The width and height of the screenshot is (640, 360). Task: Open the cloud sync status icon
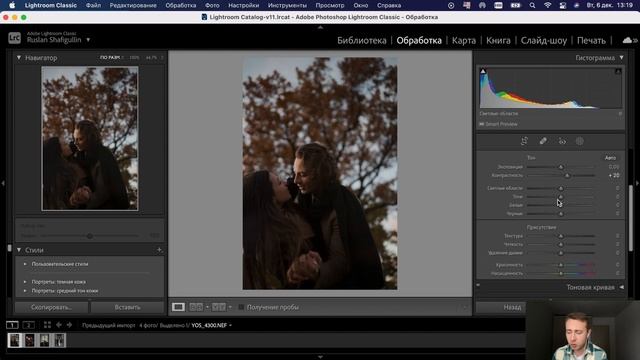pyautogui.click(x=627, y=40)
